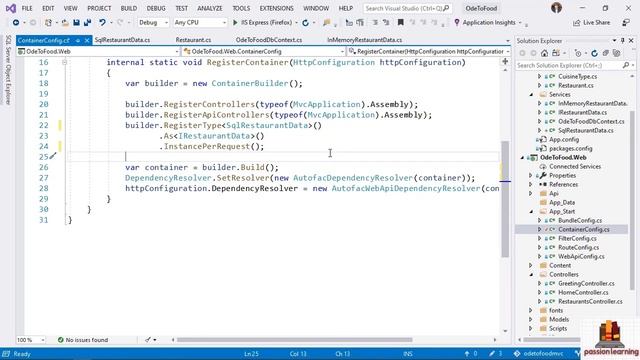This screenshot has height=360, width=640.
Task: Select WebApiConfig.cs in Solution Explorer
Action: pyautogui.click(x=581, y=256)
